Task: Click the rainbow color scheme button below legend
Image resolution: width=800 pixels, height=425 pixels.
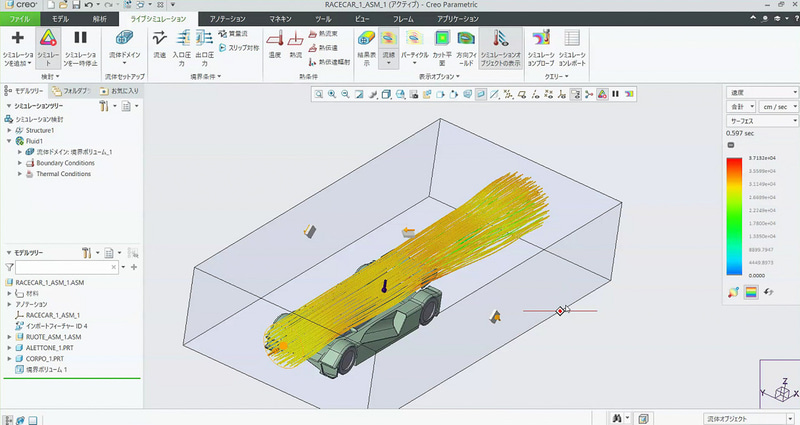Action: click(751, 292)
